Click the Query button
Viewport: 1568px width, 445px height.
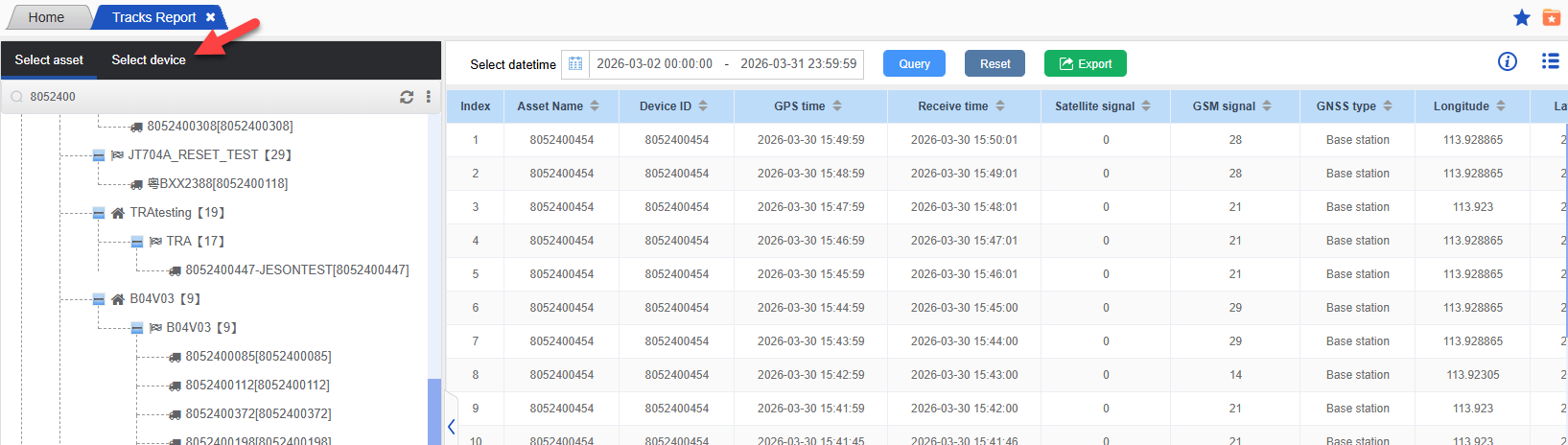(914, 64)
